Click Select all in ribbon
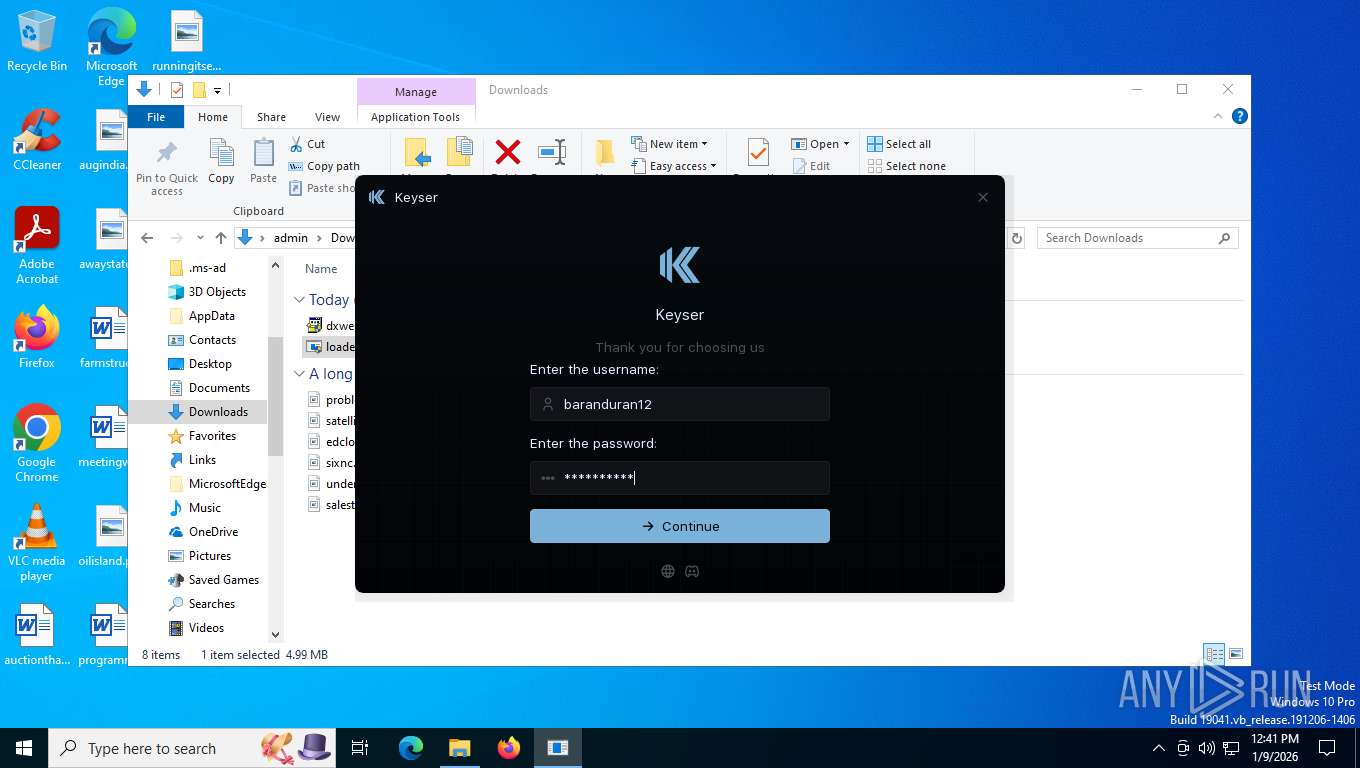The image size is (1360, 768). 899,144
